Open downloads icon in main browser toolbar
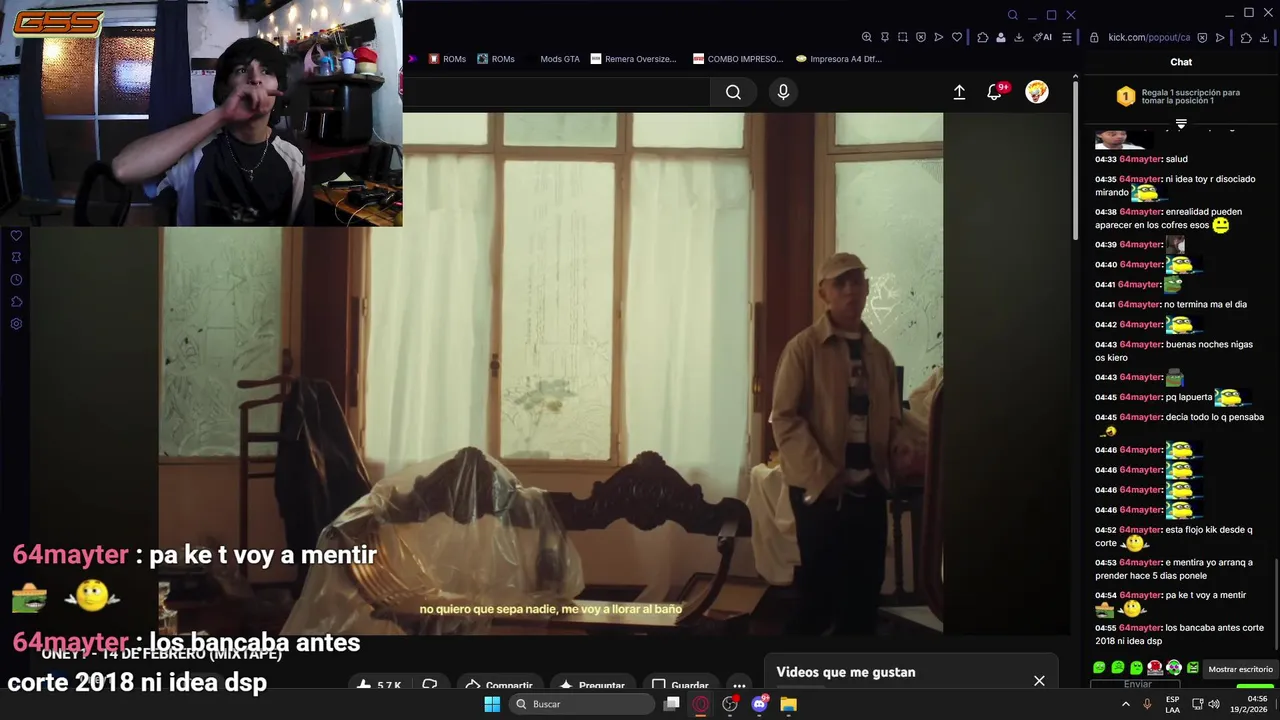 pos(1019,37)
